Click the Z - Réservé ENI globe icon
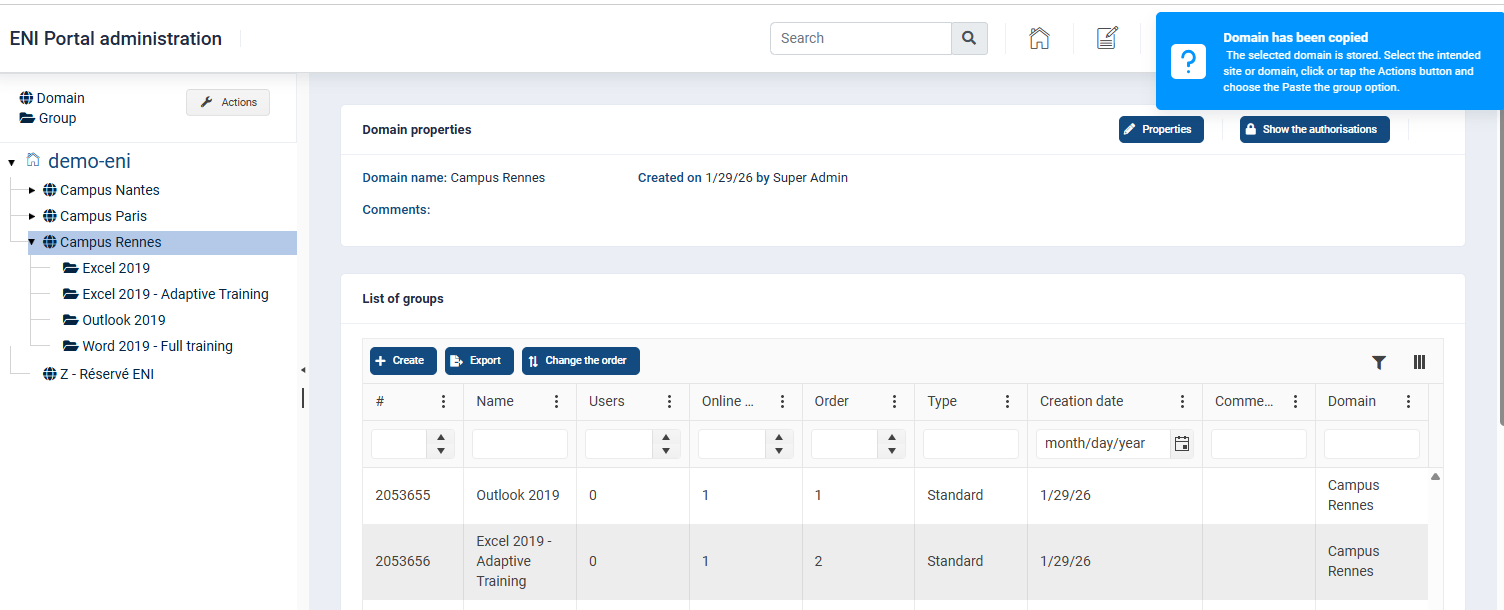The width and height of the screenshot is (1504, 610). pyautogui.click(x=50, y=374)
